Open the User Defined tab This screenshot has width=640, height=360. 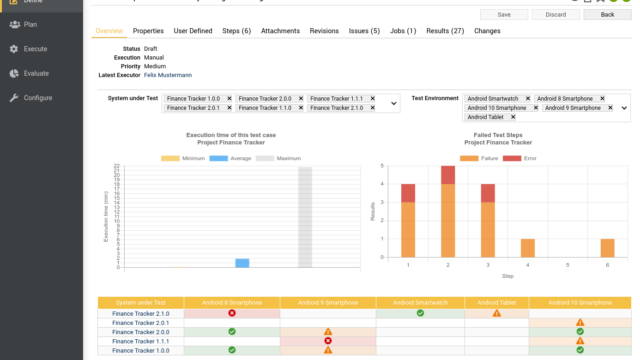pyautogui.click(x=193, y=31)
